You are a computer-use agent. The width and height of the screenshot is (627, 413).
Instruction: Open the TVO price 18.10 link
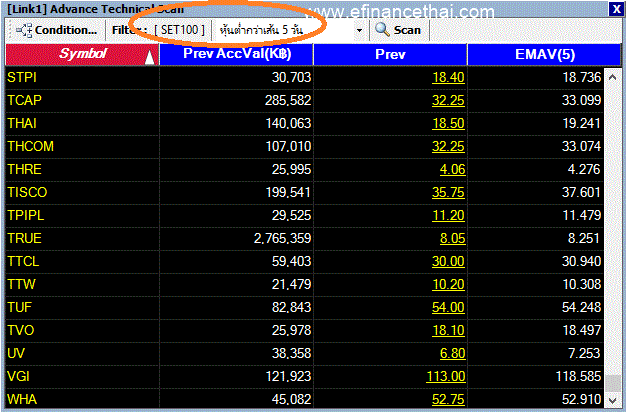point(448,330)
